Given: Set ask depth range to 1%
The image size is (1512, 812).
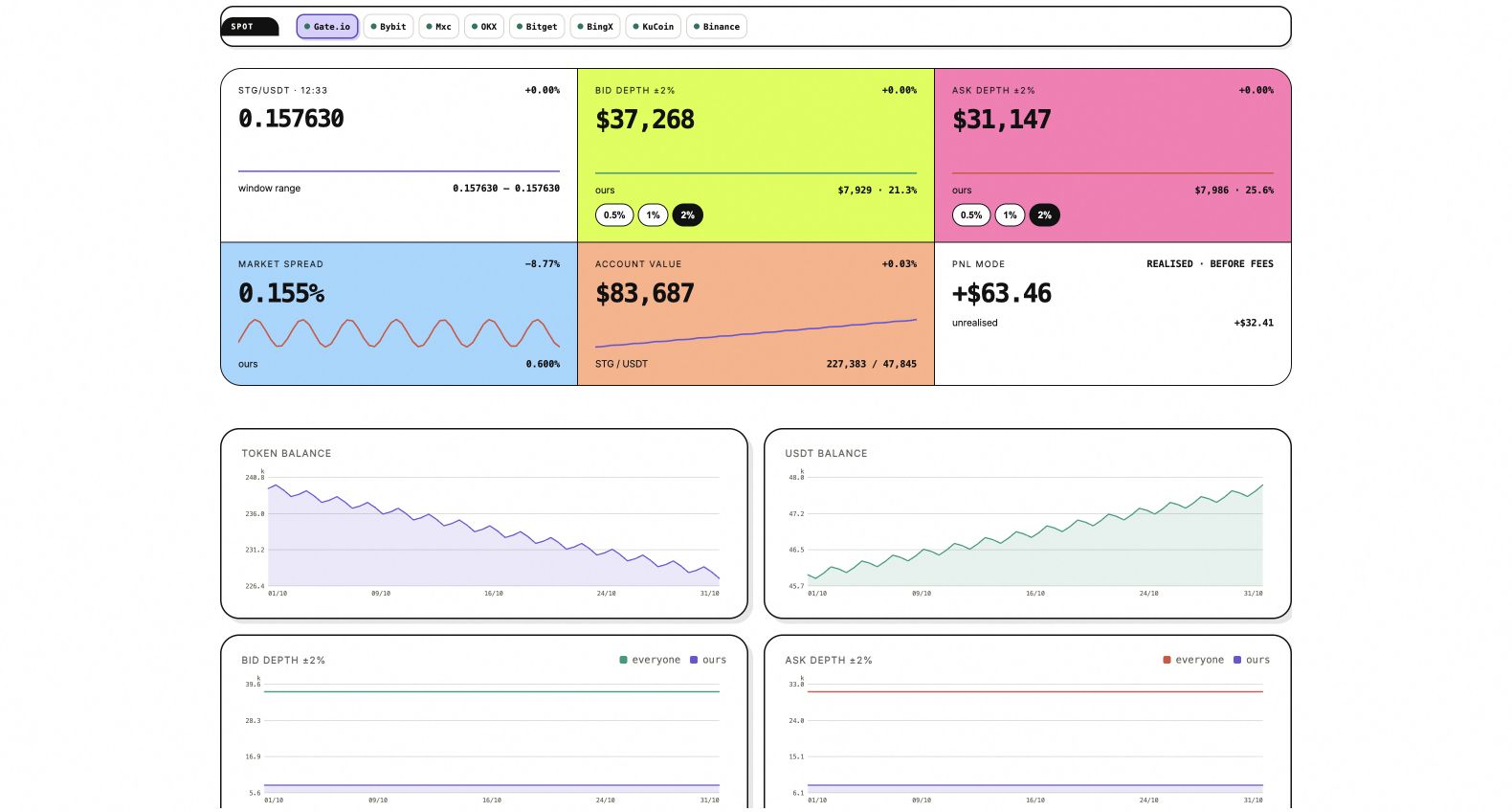Looking at the screenshot, I should click(1010, 215).
